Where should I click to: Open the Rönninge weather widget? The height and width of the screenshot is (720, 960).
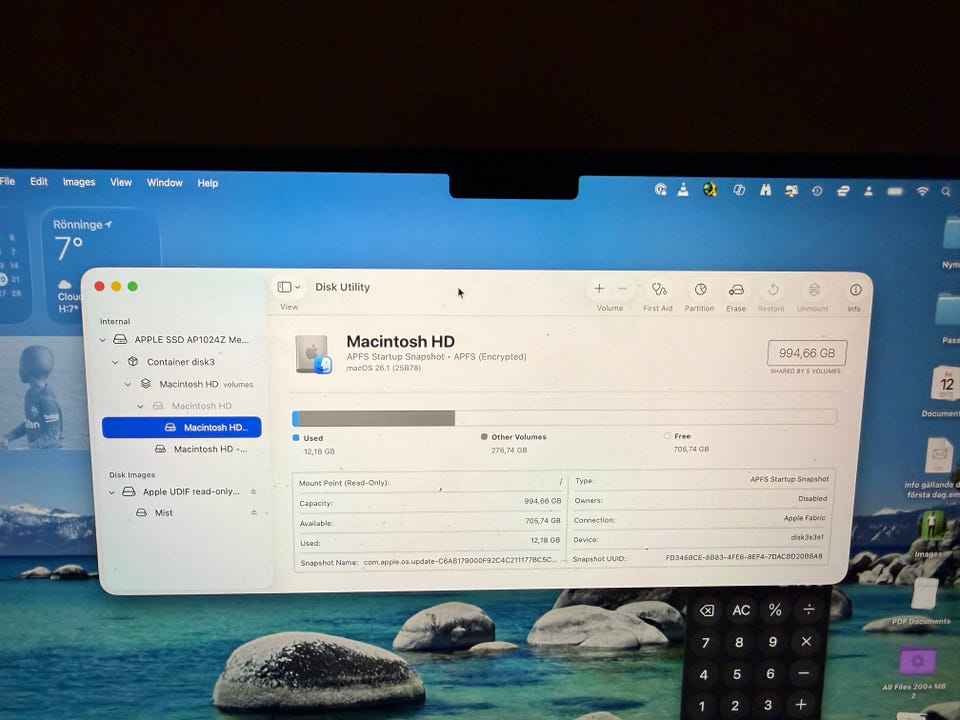101,265
